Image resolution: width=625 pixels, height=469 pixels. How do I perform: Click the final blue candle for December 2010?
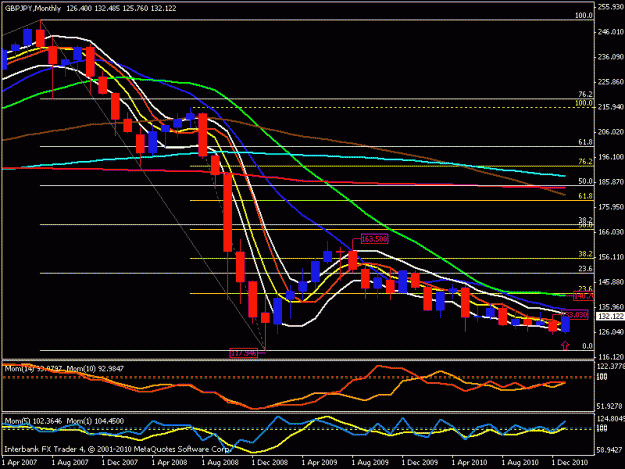(x=565, y=324)
